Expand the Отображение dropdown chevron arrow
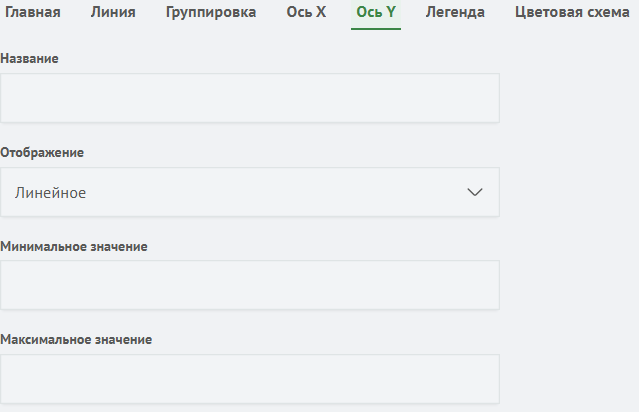Image resolution: width=639 pixels, height=412 pixels. point(475,192)
